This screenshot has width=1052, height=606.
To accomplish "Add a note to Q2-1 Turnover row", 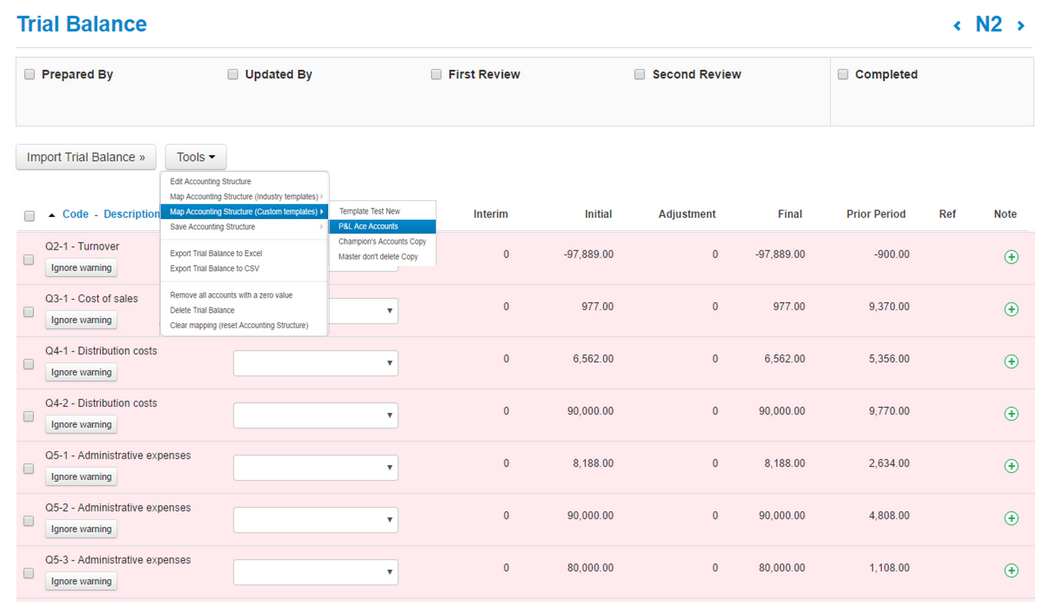I will pos(1011,257).
